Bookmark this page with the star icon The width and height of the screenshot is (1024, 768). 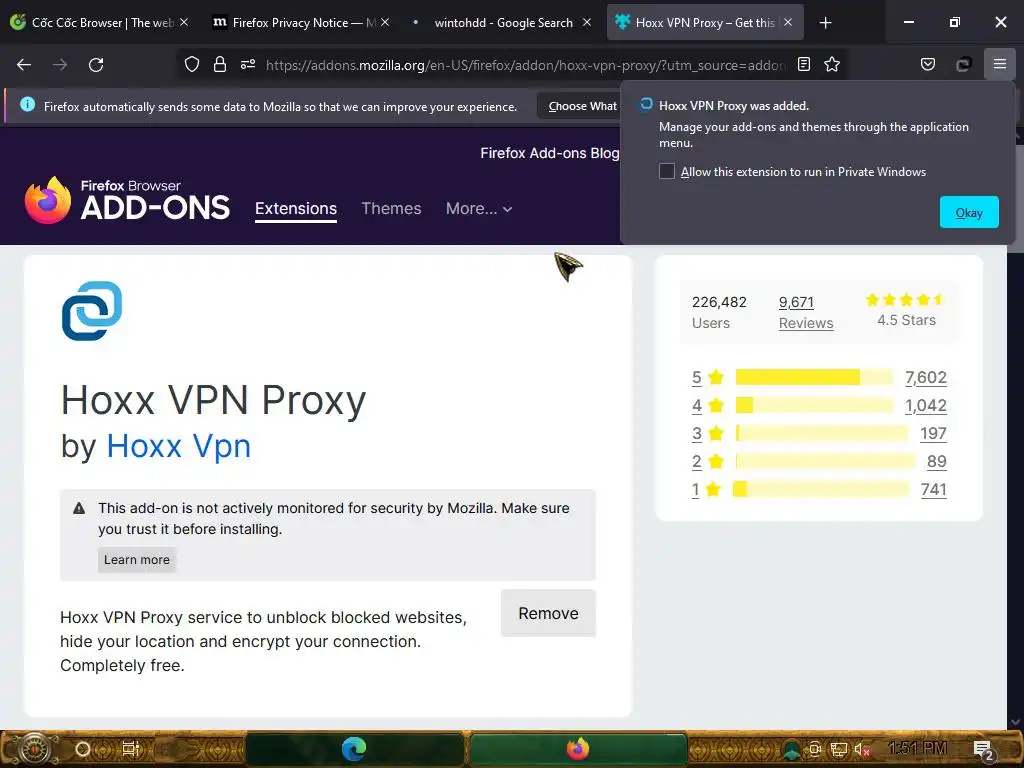point(832,64)
